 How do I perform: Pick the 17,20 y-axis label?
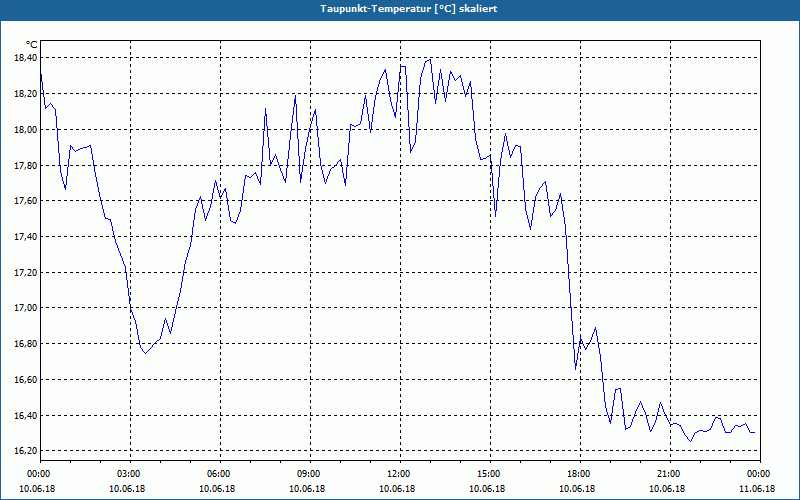tap(26, 272)
